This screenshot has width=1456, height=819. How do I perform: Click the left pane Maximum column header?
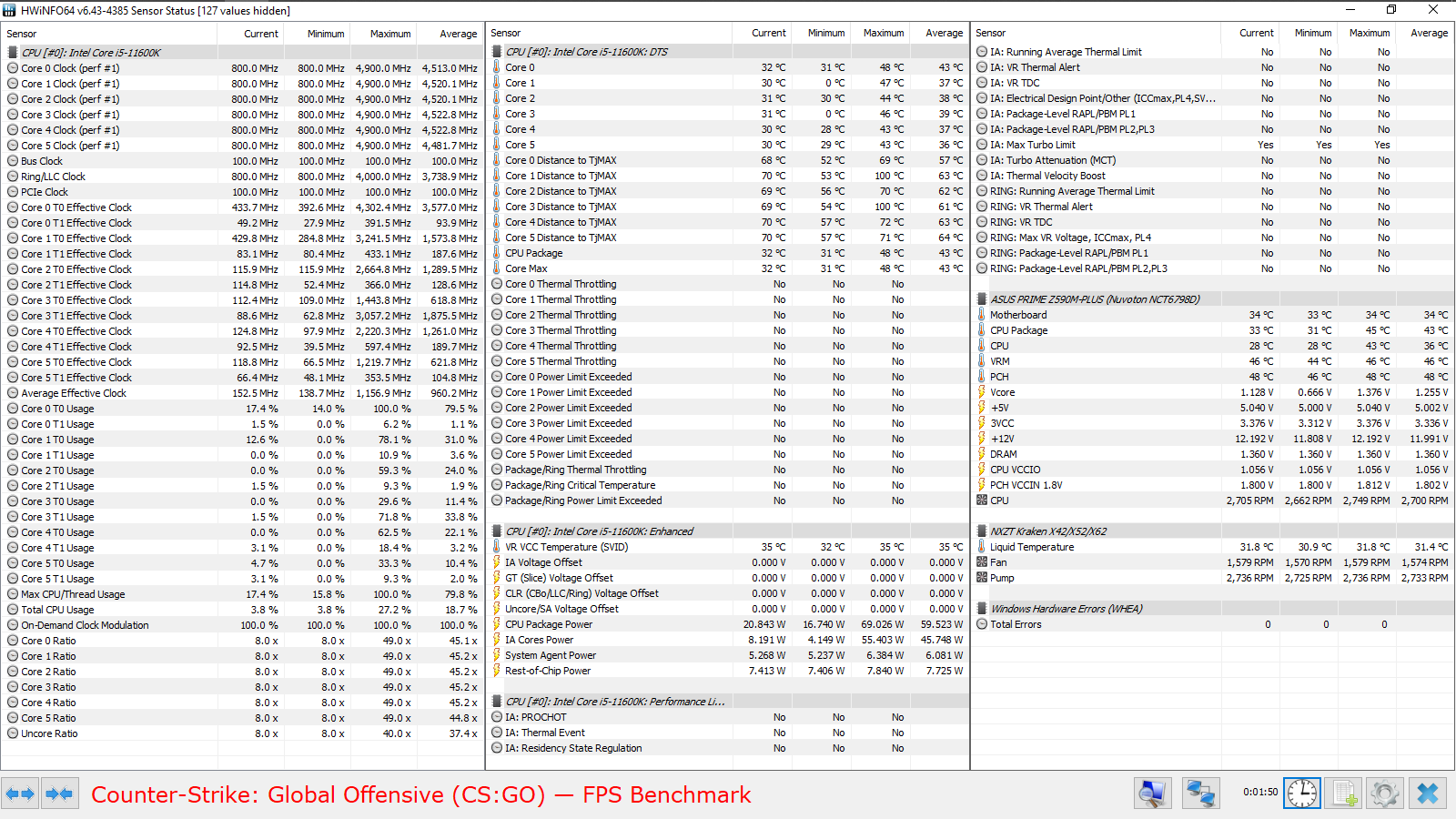tap(384, 34)
